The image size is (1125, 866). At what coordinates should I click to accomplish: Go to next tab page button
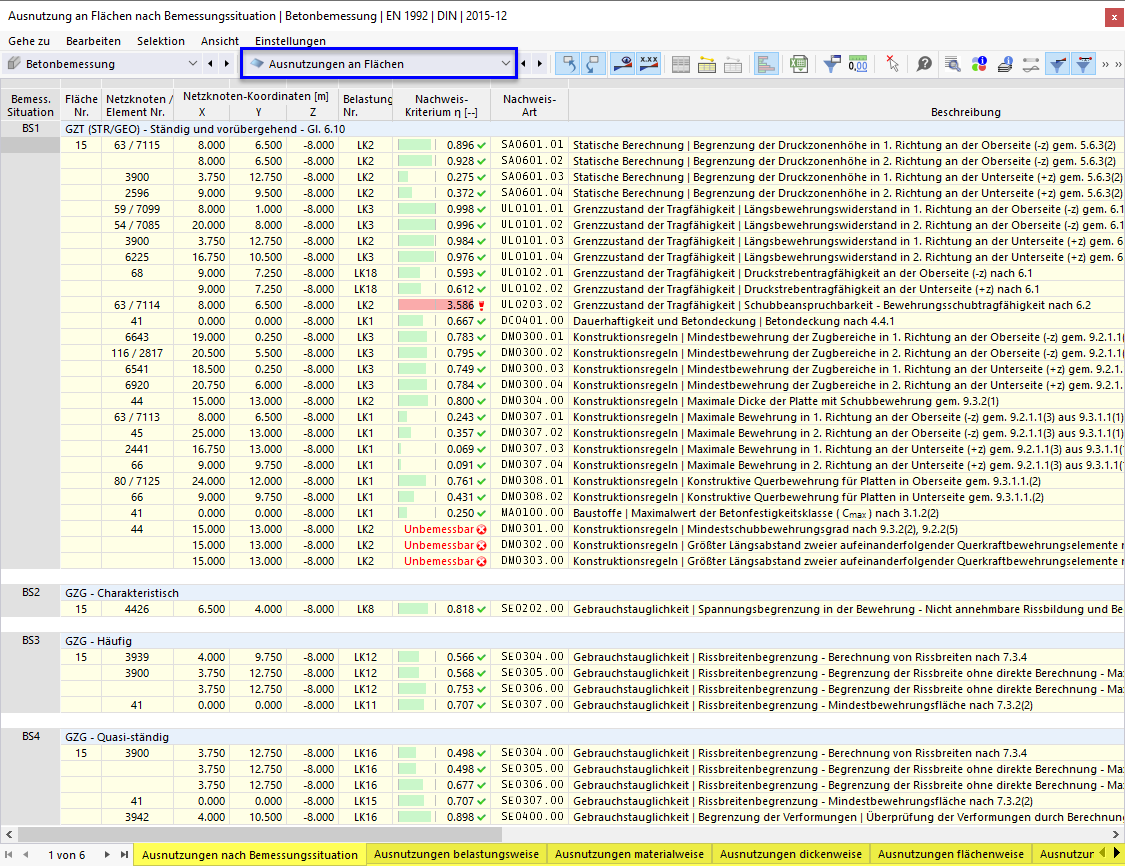tap(107, 854)
